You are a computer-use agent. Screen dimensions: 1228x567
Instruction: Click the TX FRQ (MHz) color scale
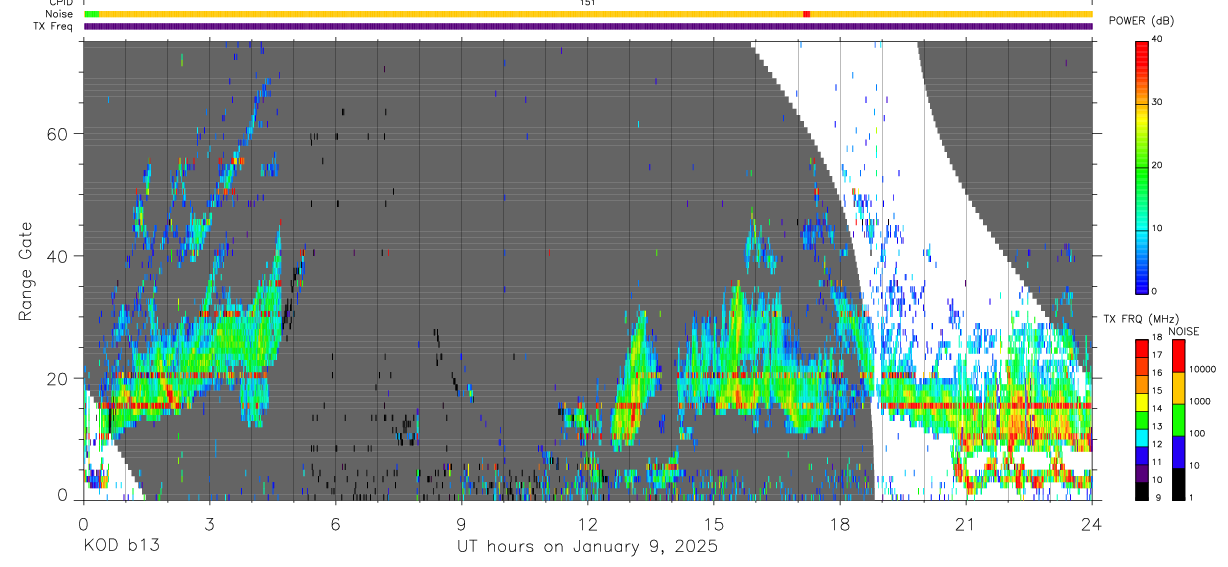pyautogui.click(x=1142, y=419)
